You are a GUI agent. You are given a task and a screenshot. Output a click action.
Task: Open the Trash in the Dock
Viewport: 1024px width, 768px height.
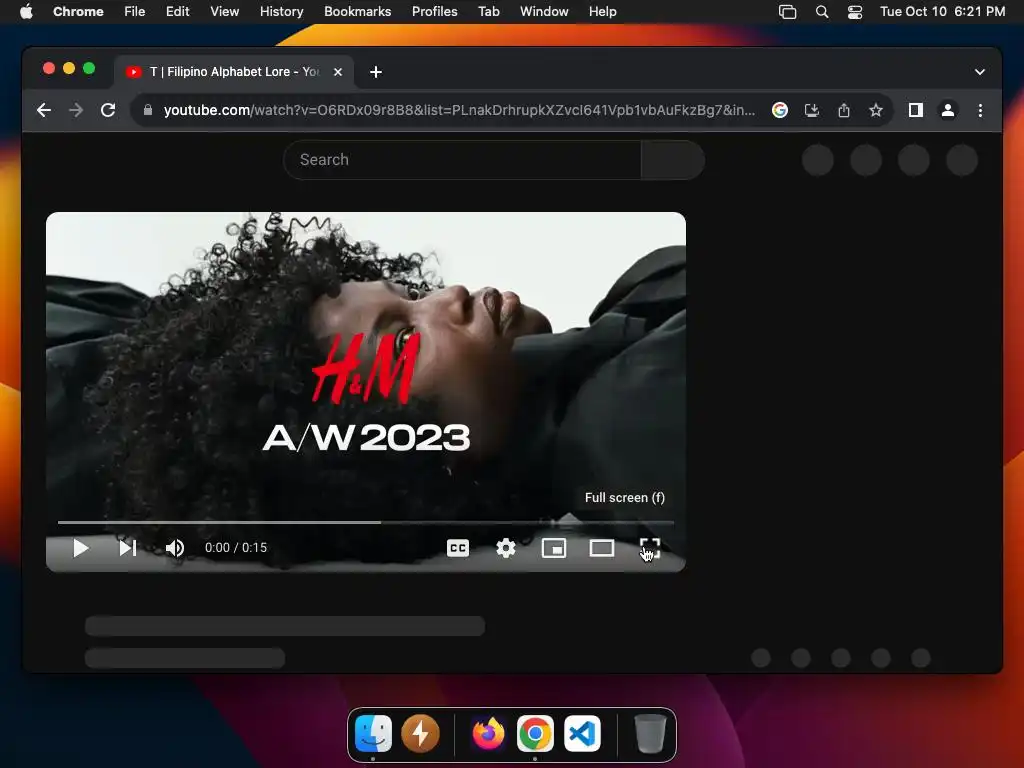650,733
